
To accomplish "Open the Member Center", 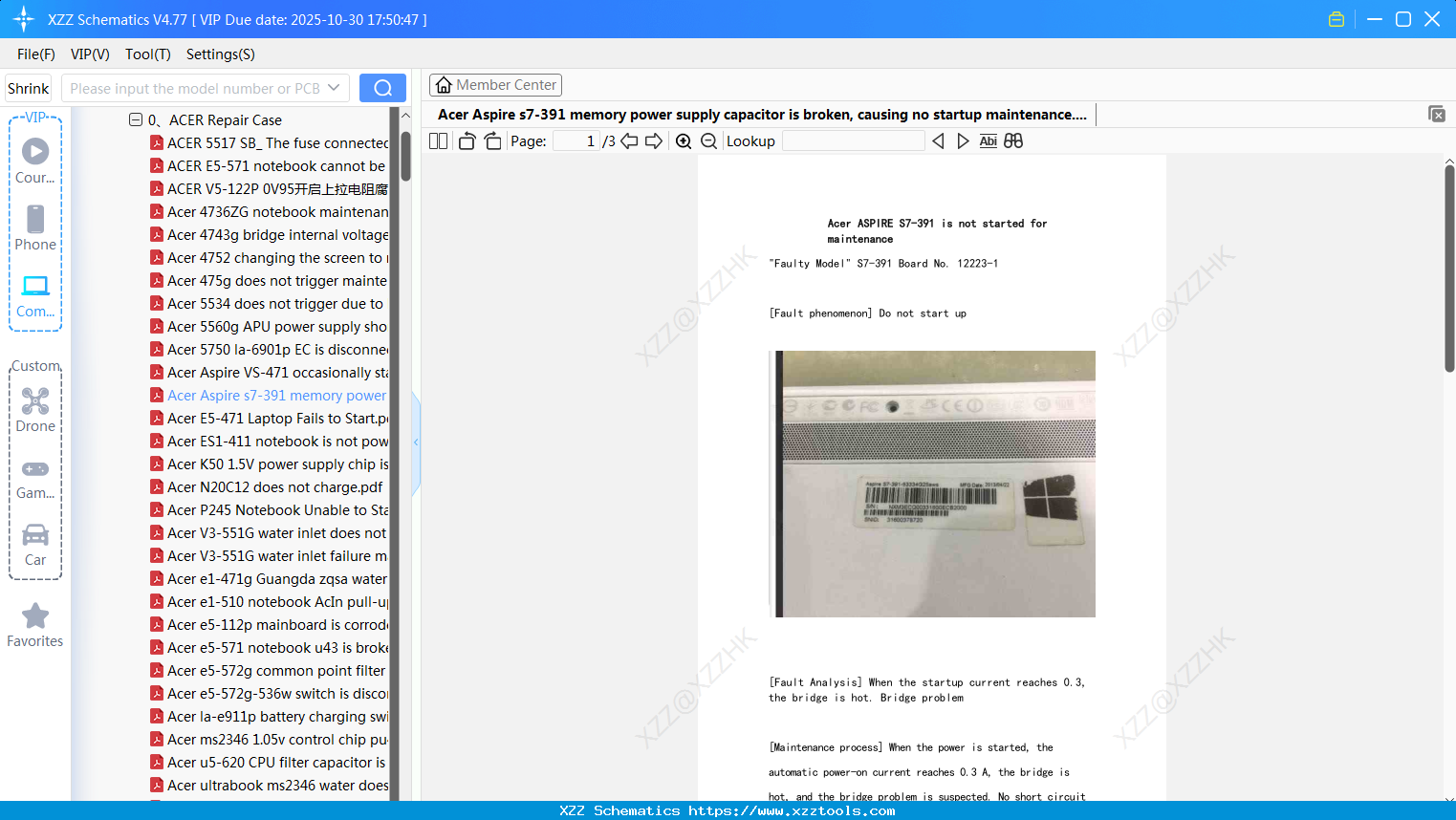I will pyautogui.click(x=495, y=85).
